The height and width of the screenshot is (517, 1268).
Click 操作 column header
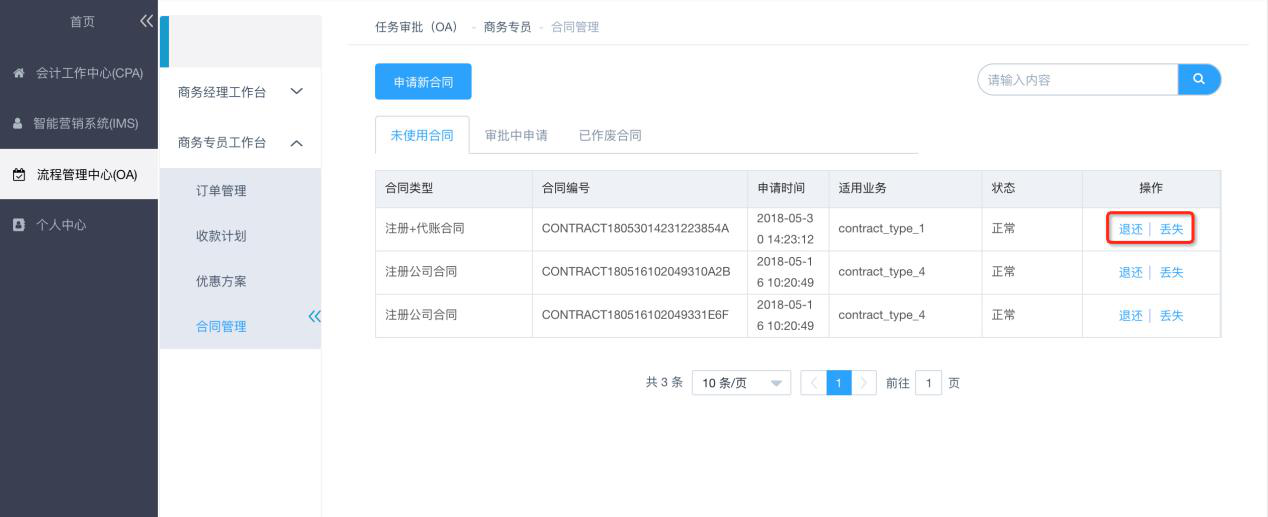[x=1151, y=188]
